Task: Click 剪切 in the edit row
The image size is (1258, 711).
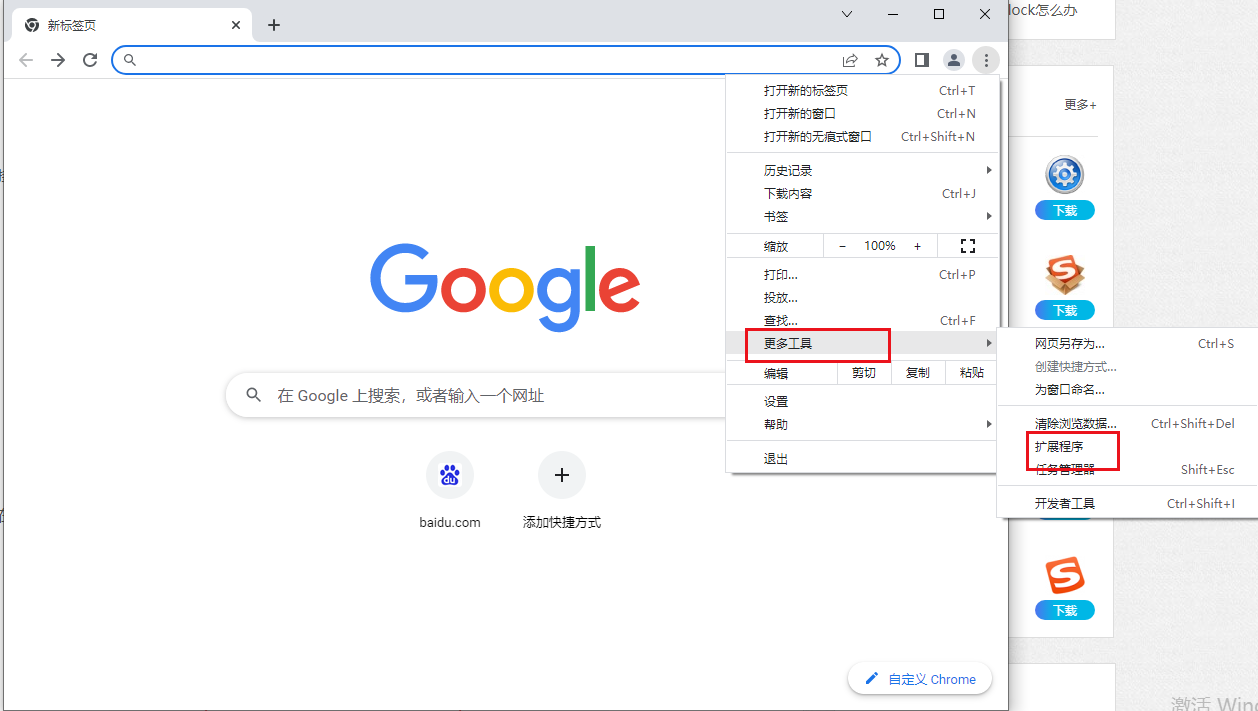Action: [864, 372]
